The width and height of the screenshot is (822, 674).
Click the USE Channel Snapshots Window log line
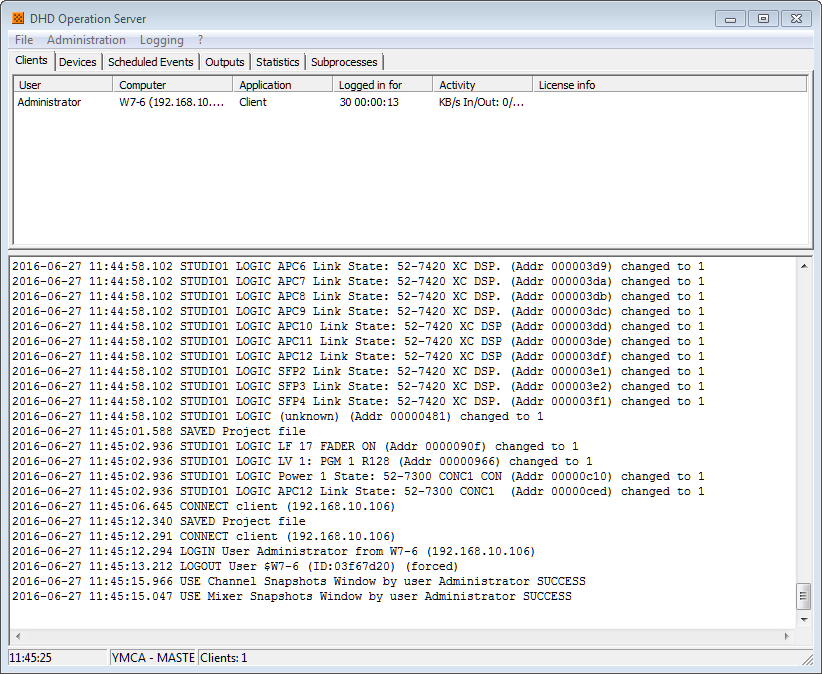point(299,582)
